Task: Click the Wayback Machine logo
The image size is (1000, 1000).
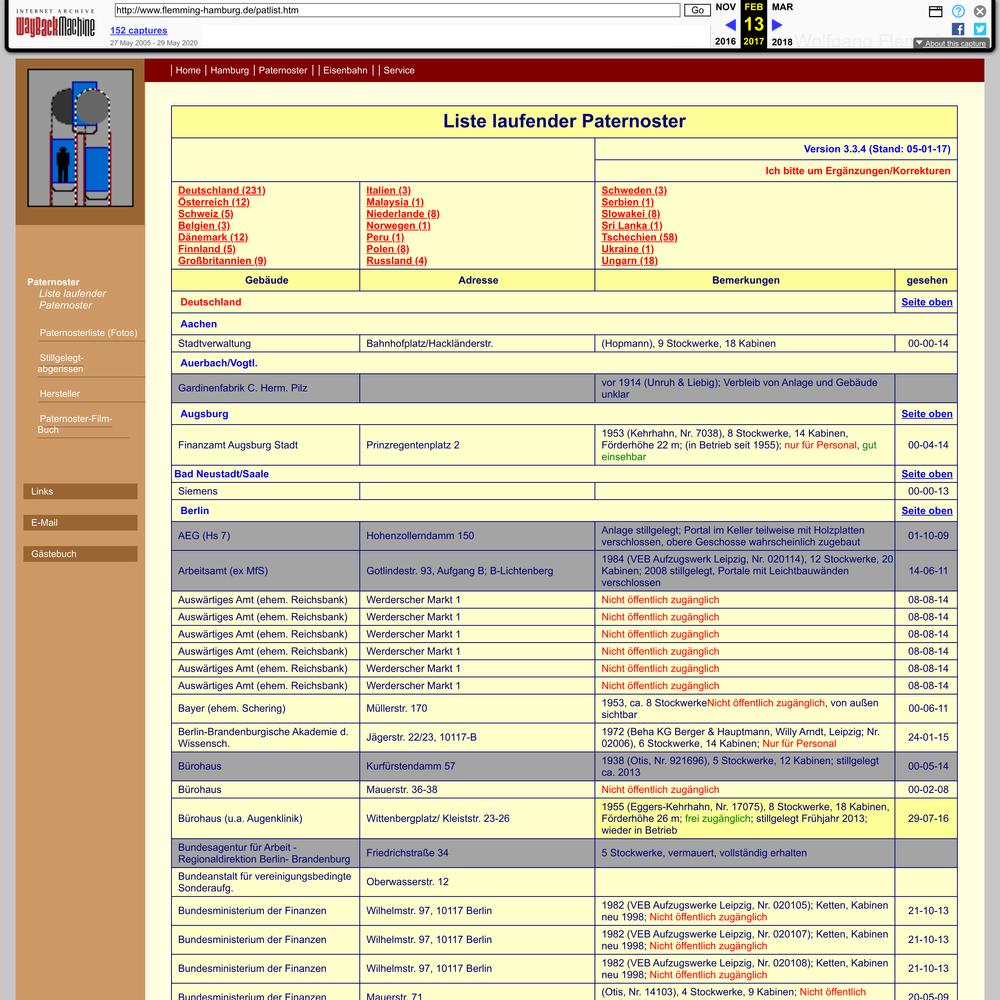Action: (55, 25)
